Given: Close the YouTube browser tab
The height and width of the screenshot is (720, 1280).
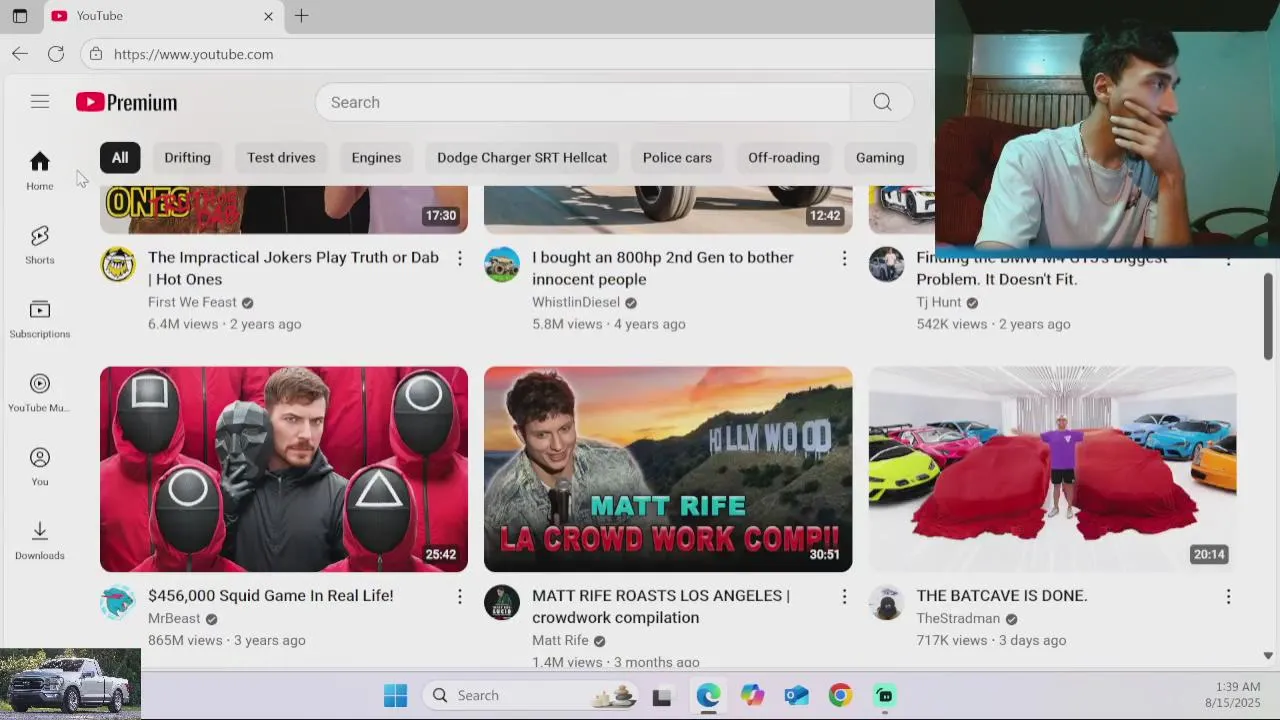Looking at the screenshot, I should coord(268,16).
